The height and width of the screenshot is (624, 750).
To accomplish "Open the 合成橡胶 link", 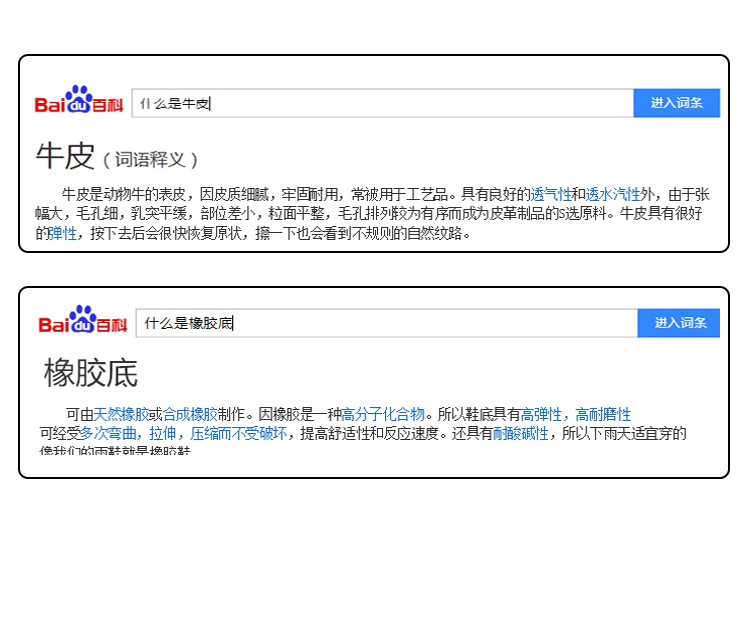I will 190,414.
